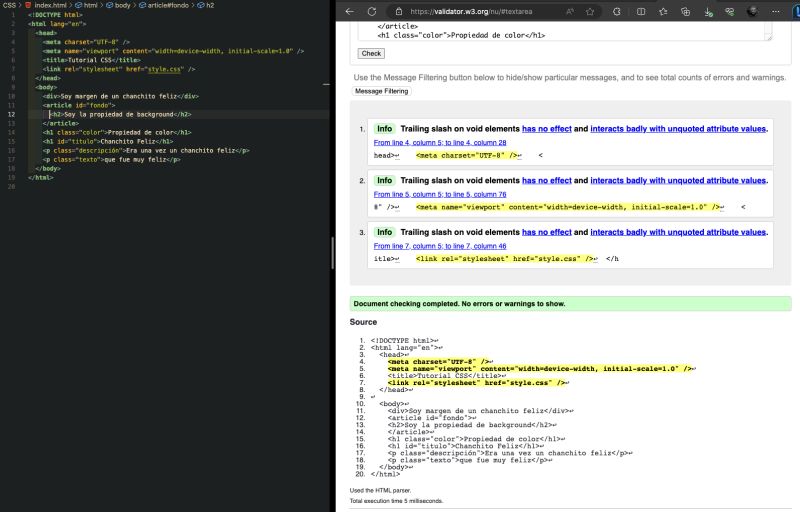Click highlighted meta charset code in message 1
Image resolution: width=800 pixels, height=512 pixels.
[468, 155]
